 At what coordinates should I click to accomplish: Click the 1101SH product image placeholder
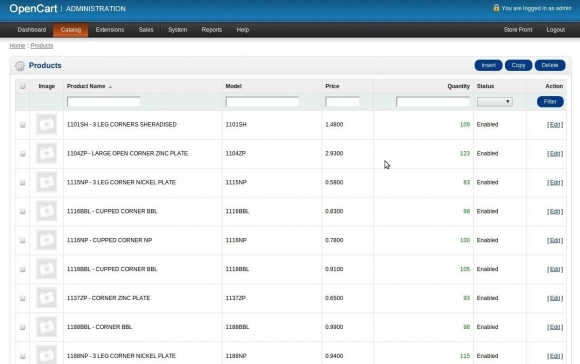pos(47,124)
